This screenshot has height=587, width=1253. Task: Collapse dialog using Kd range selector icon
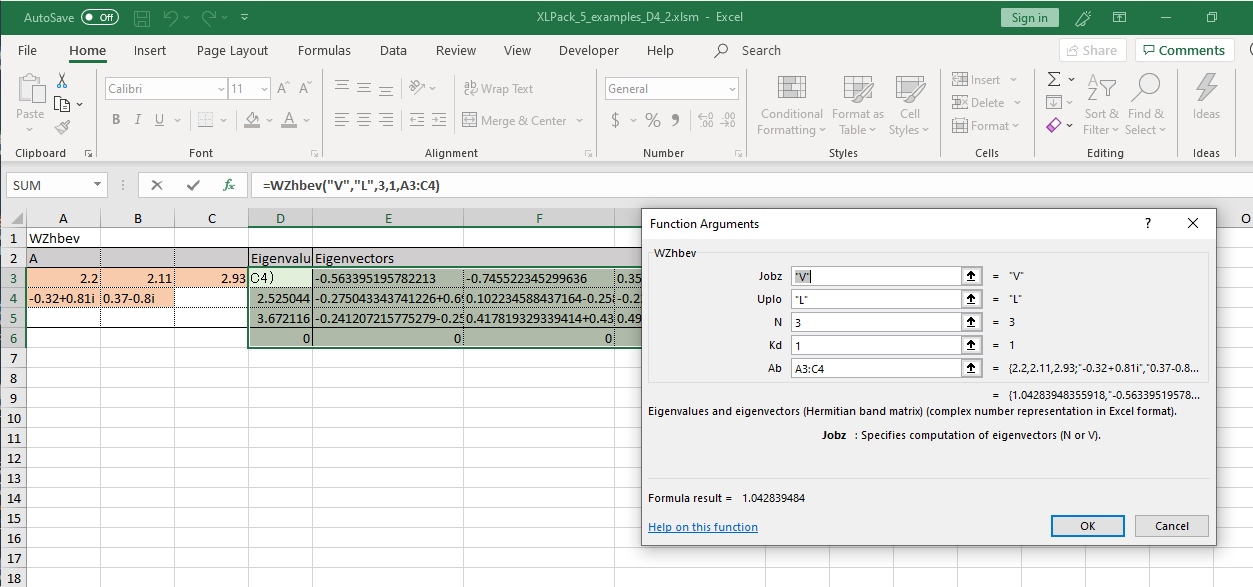[x=970, y=345]
